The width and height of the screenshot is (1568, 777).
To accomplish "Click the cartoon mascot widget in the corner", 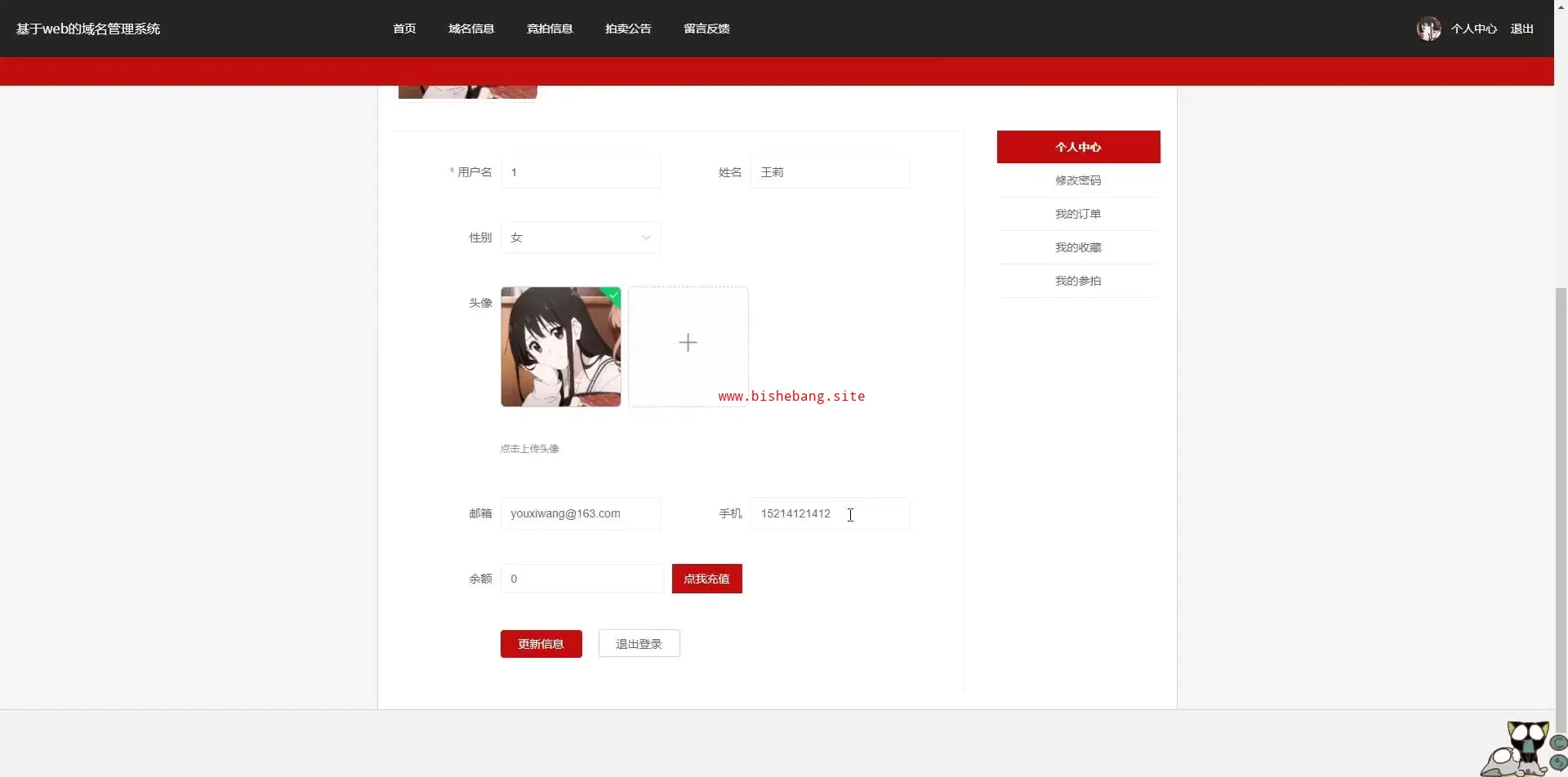I will (x=1523, y=748).
